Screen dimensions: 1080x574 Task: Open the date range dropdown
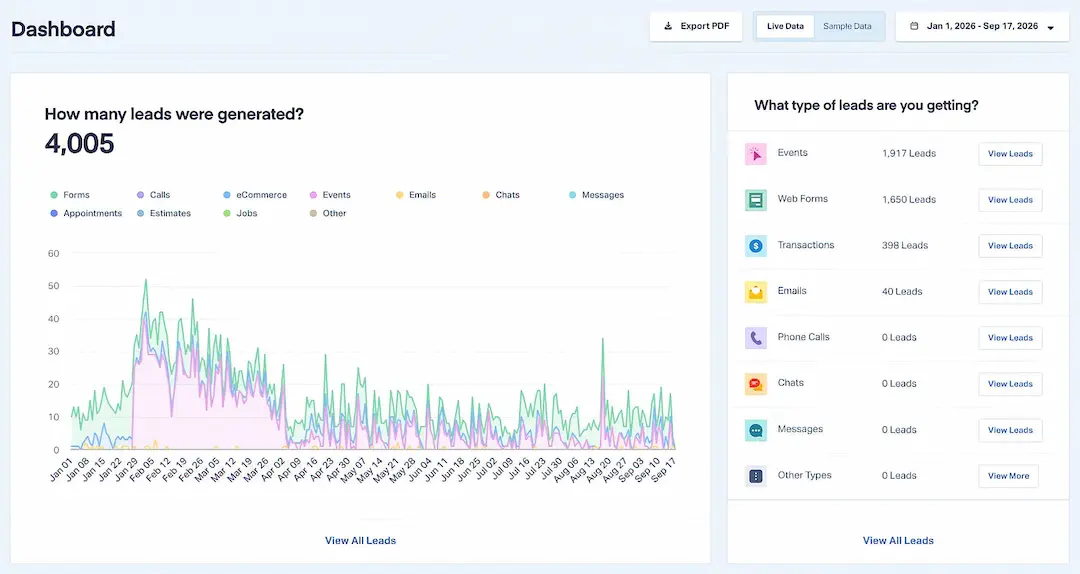point(982,26)
